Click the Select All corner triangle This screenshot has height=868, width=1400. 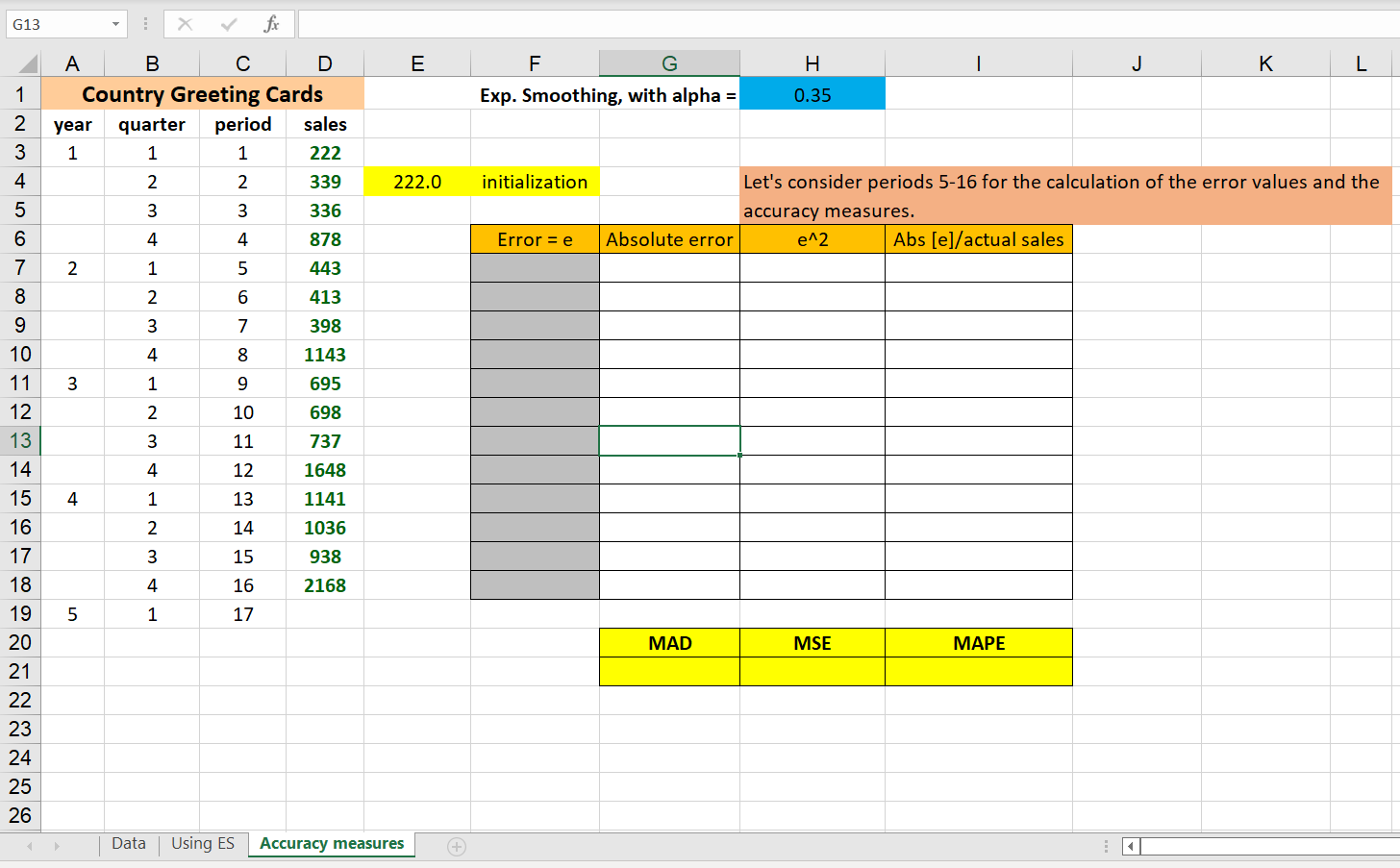pyautogui.click(x=27, y=64)
